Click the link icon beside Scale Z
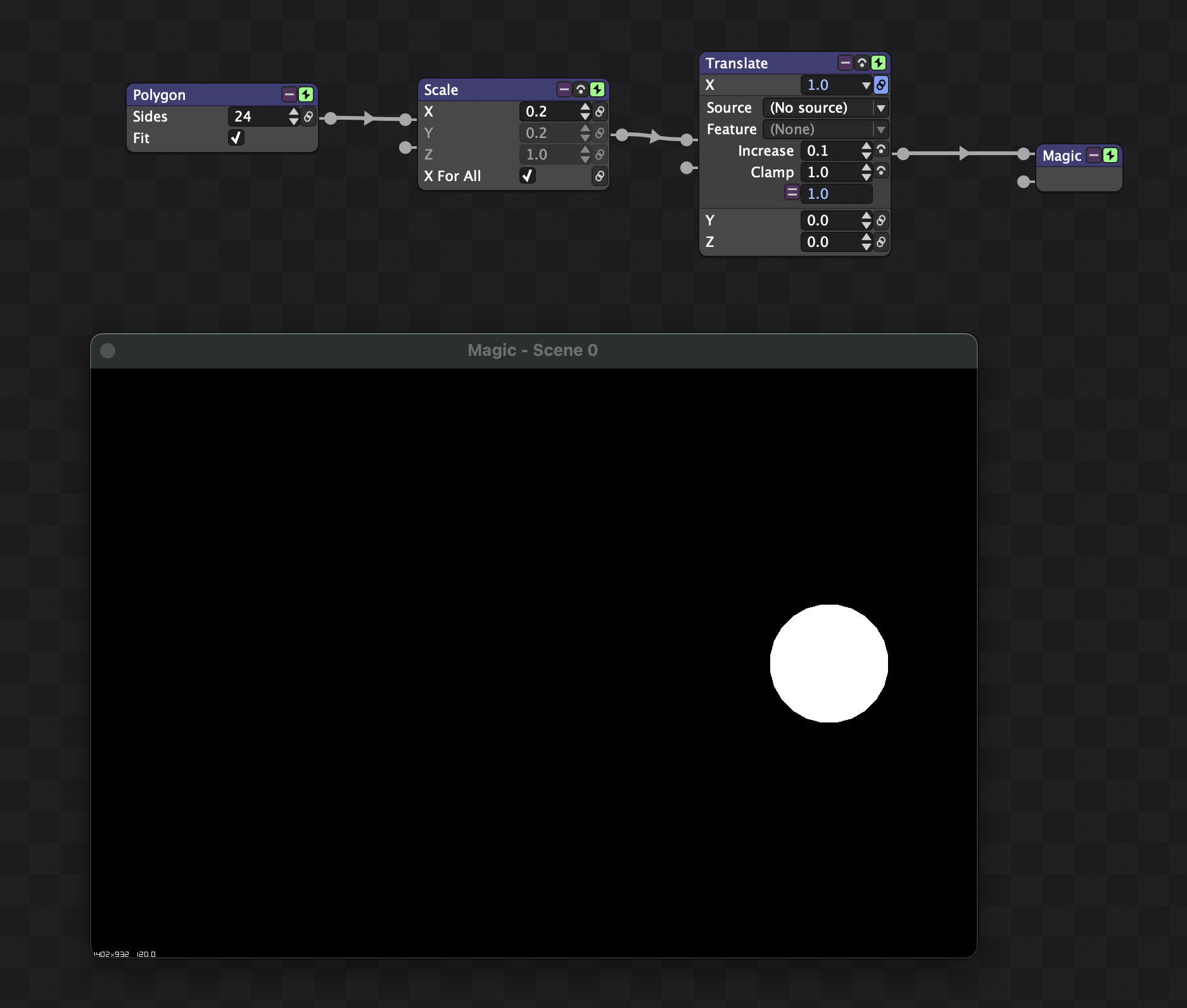 600,154
